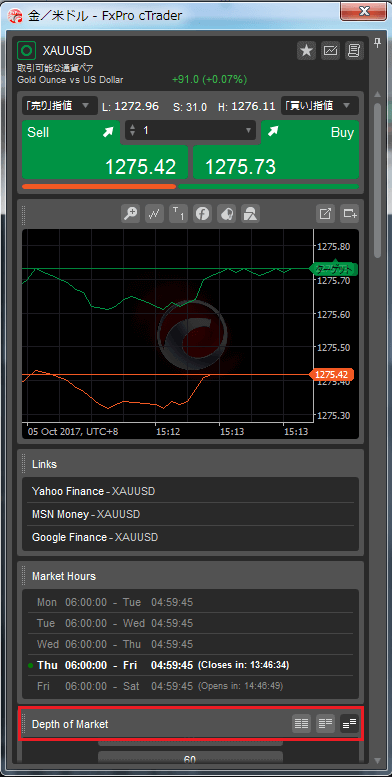Click the scrollbar down arrow
The image size is (392, 777).
(x=378, y=760)
